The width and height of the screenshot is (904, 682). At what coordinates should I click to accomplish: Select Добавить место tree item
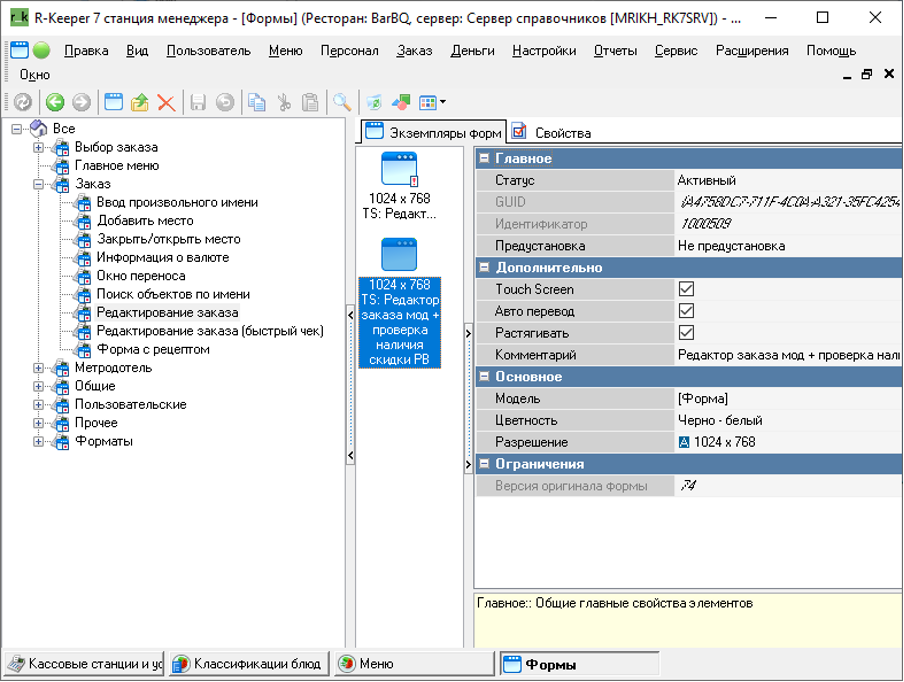(x=145, y=221)
